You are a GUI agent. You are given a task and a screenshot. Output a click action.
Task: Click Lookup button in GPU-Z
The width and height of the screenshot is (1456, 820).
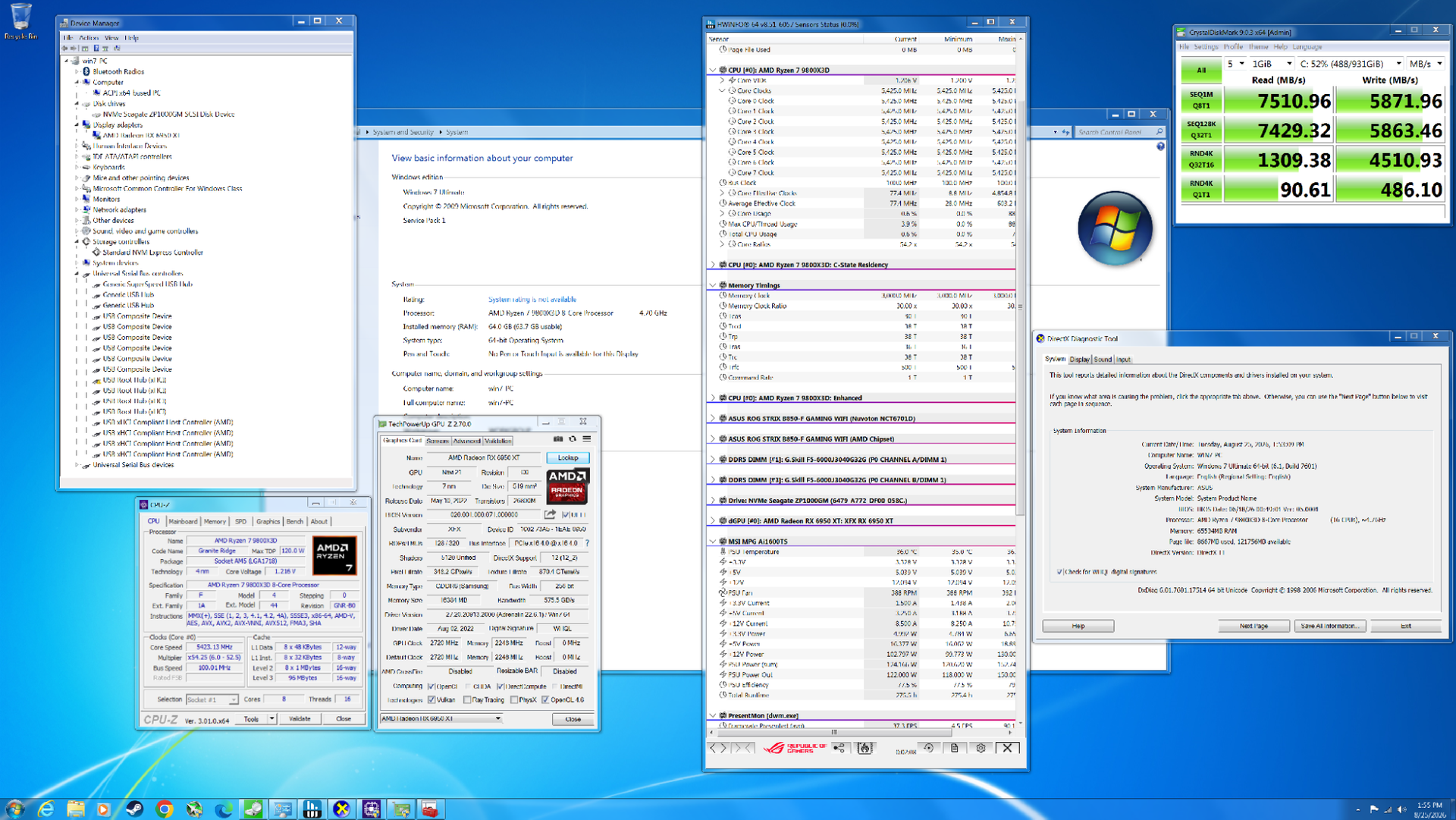coord(567,458)
